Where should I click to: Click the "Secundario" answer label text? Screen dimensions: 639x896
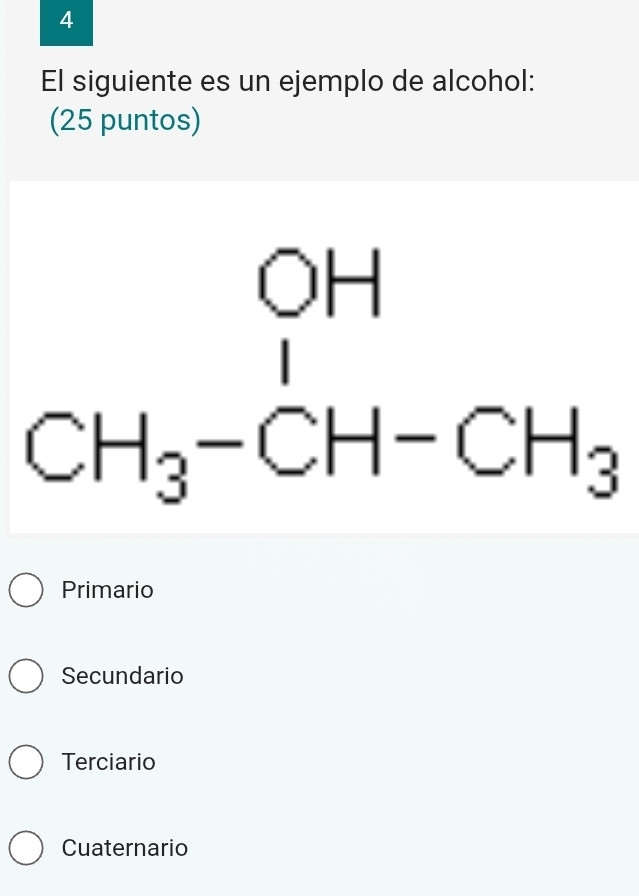coord(122,675)
